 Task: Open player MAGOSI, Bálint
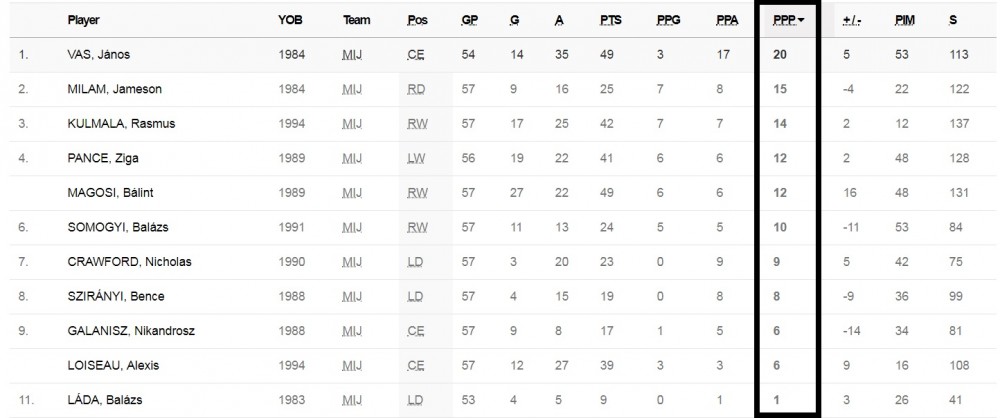(110, 193)
